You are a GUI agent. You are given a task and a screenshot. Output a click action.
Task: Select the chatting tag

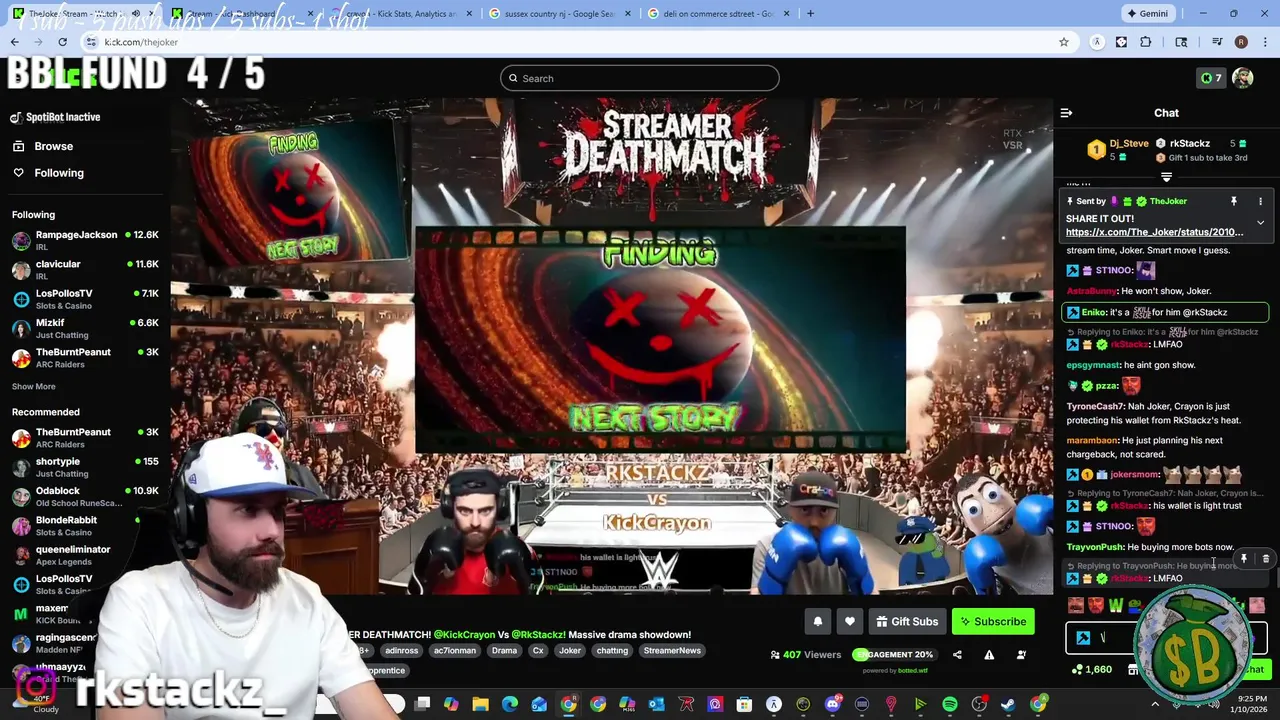click(x=612, y=651)
